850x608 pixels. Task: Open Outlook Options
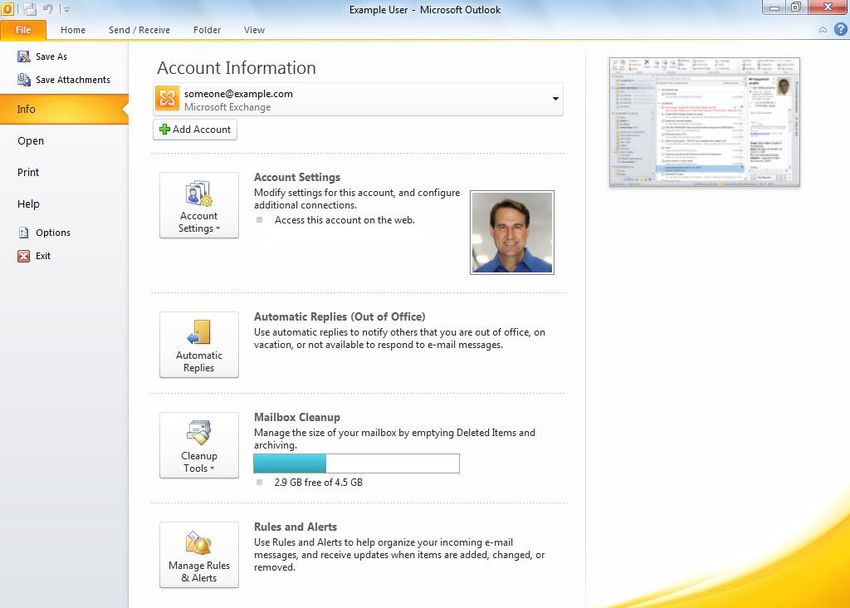[x=44, y=232]
